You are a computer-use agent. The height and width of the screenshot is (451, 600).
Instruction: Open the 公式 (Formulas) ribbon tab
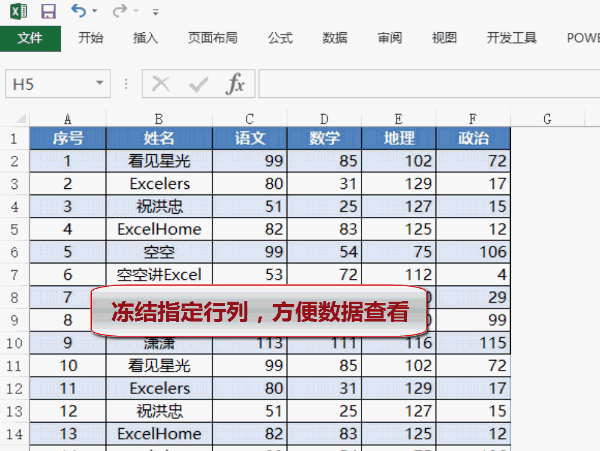[280, 38]
